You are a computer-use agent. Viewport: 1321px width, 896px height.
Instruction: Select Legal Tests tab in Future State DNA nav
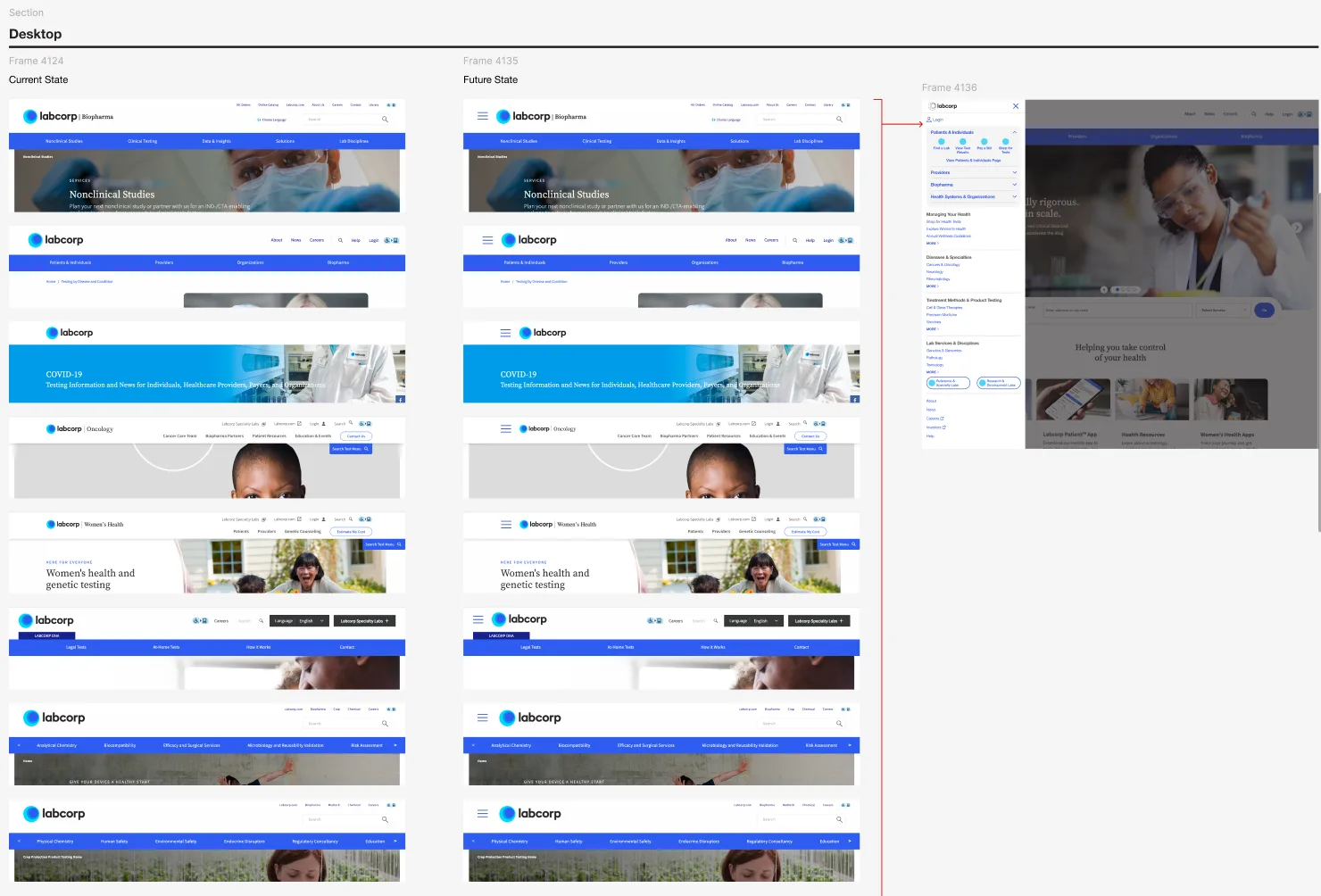530,647
